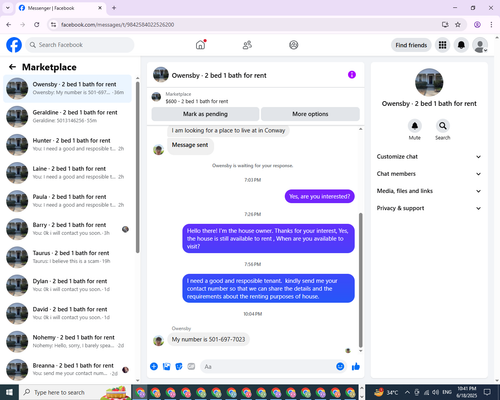Open the account profile avatar menu

point(480,45)
